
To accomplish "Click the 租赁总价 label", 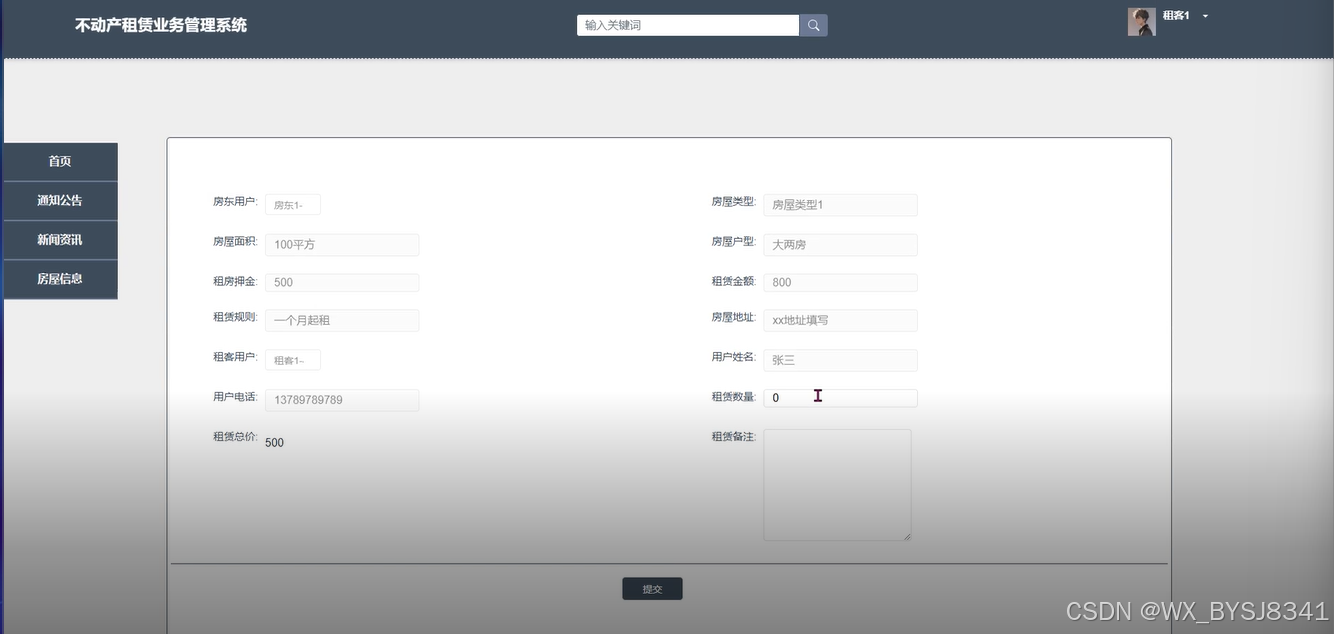I will (235, 437).
